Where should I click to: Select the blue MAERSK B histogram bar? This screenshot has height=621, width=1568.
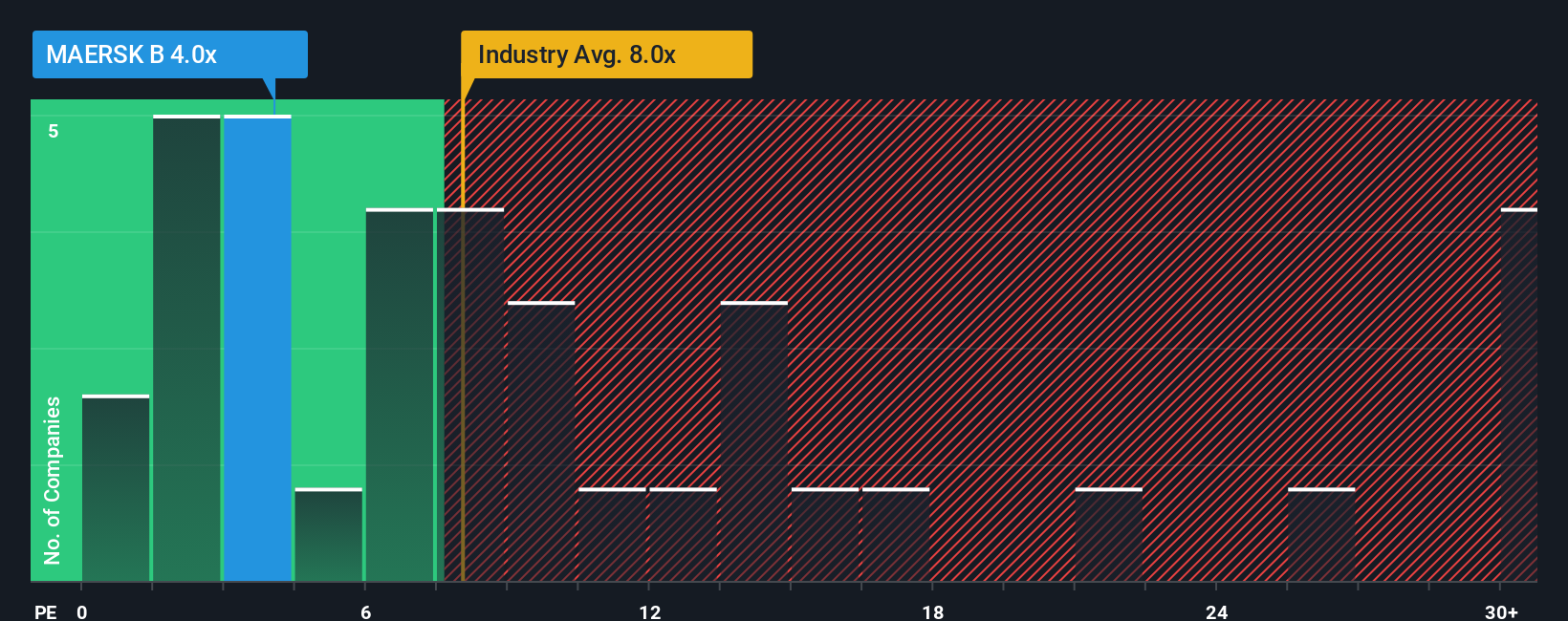258,348
